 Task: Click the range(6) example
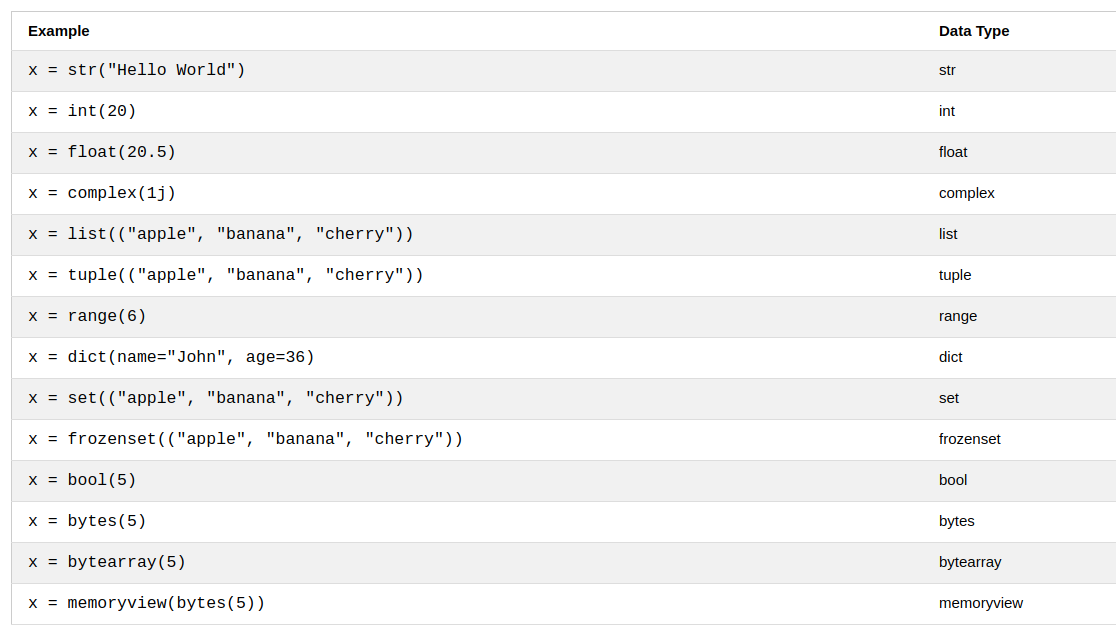pos(87,316)
